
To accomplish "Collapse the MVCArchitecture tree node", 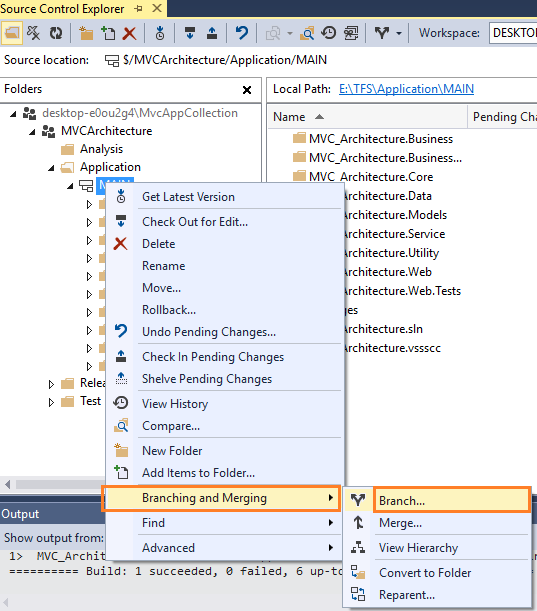I will tap(32, 132).
